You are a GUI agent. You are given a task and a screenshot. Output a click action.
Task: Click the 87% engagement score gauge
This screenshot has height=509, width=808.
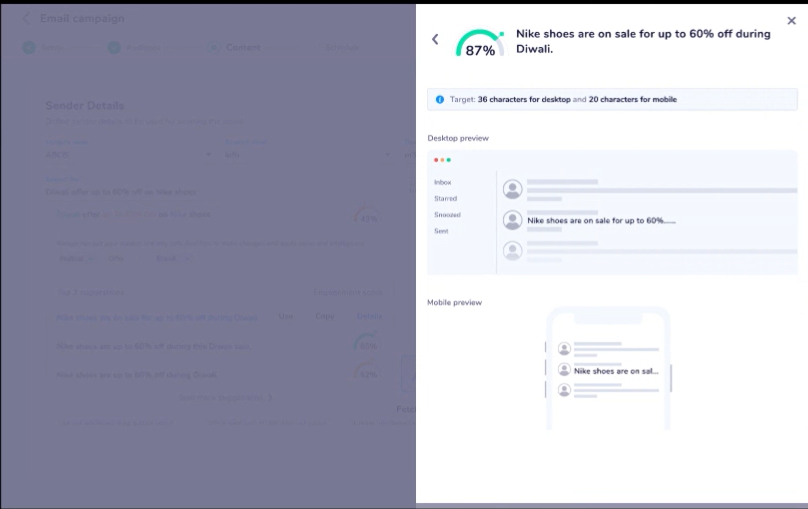[x=480, y=43]
